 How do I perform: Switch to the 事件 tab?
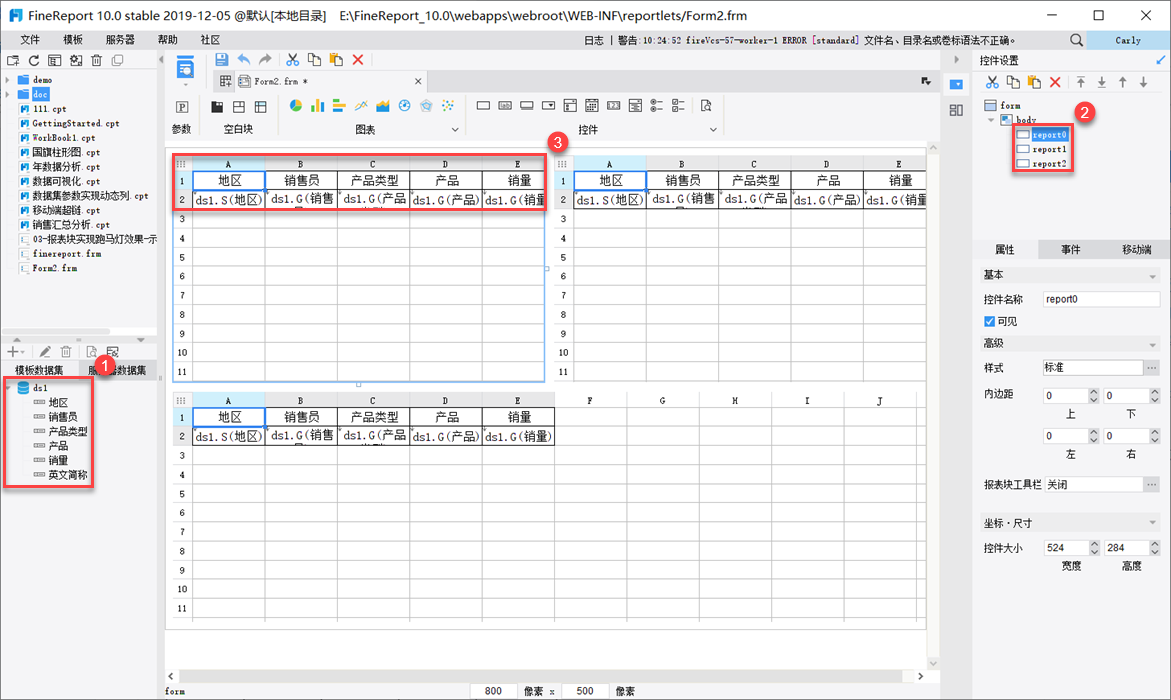point(1071,250)
